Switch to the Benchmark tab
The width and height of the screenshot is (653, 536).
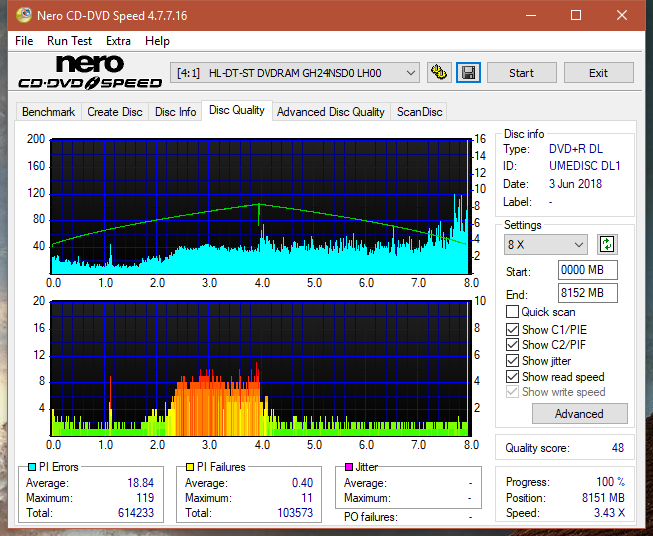48,112
